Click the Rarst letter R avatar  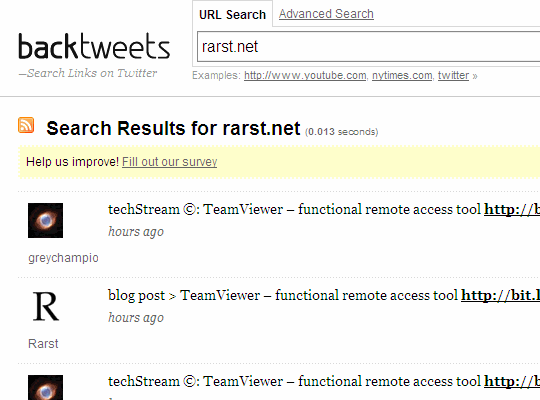(45, 306)
